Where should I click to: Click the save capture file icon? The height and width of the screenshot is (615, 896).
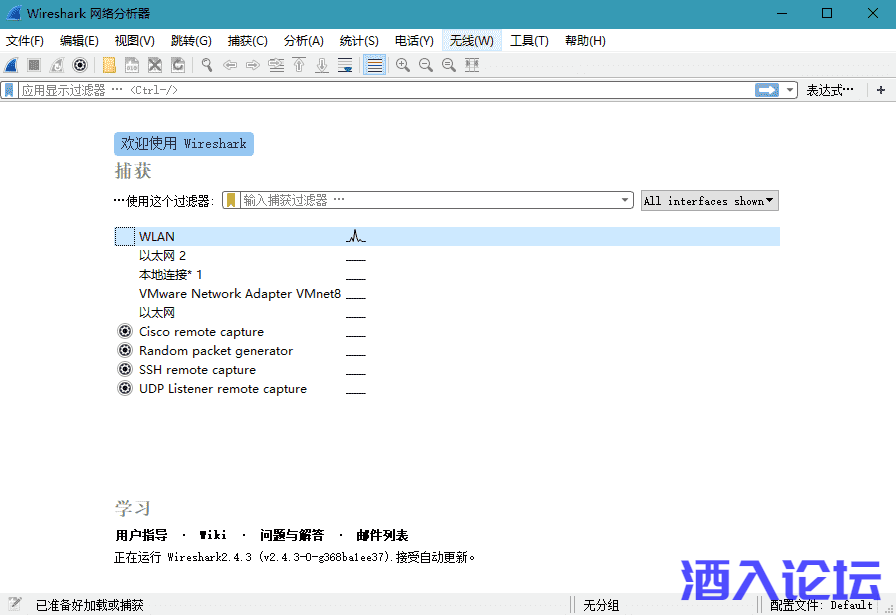(x=132, y=65)
